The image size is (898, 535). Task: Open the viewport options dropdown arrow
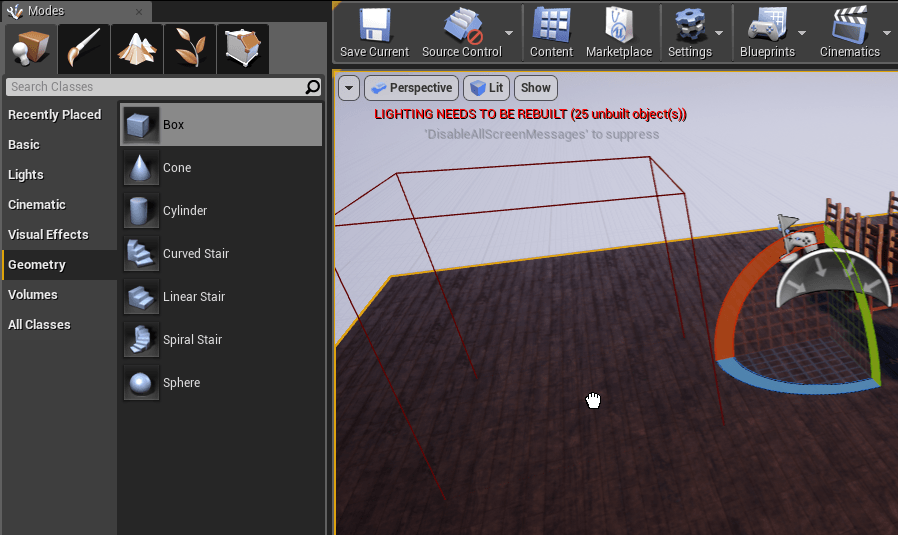tap(349, 88)
